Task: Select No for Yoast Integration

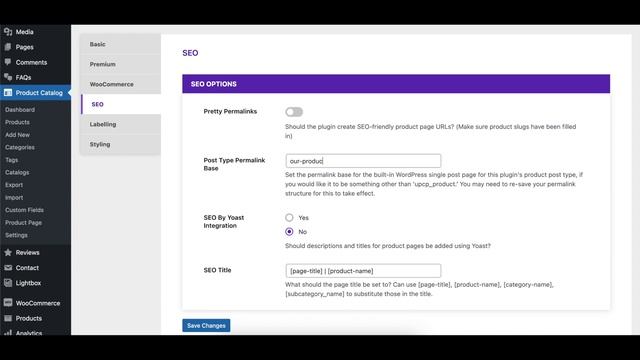Action: pyautogui.click(x=289, y=231)
